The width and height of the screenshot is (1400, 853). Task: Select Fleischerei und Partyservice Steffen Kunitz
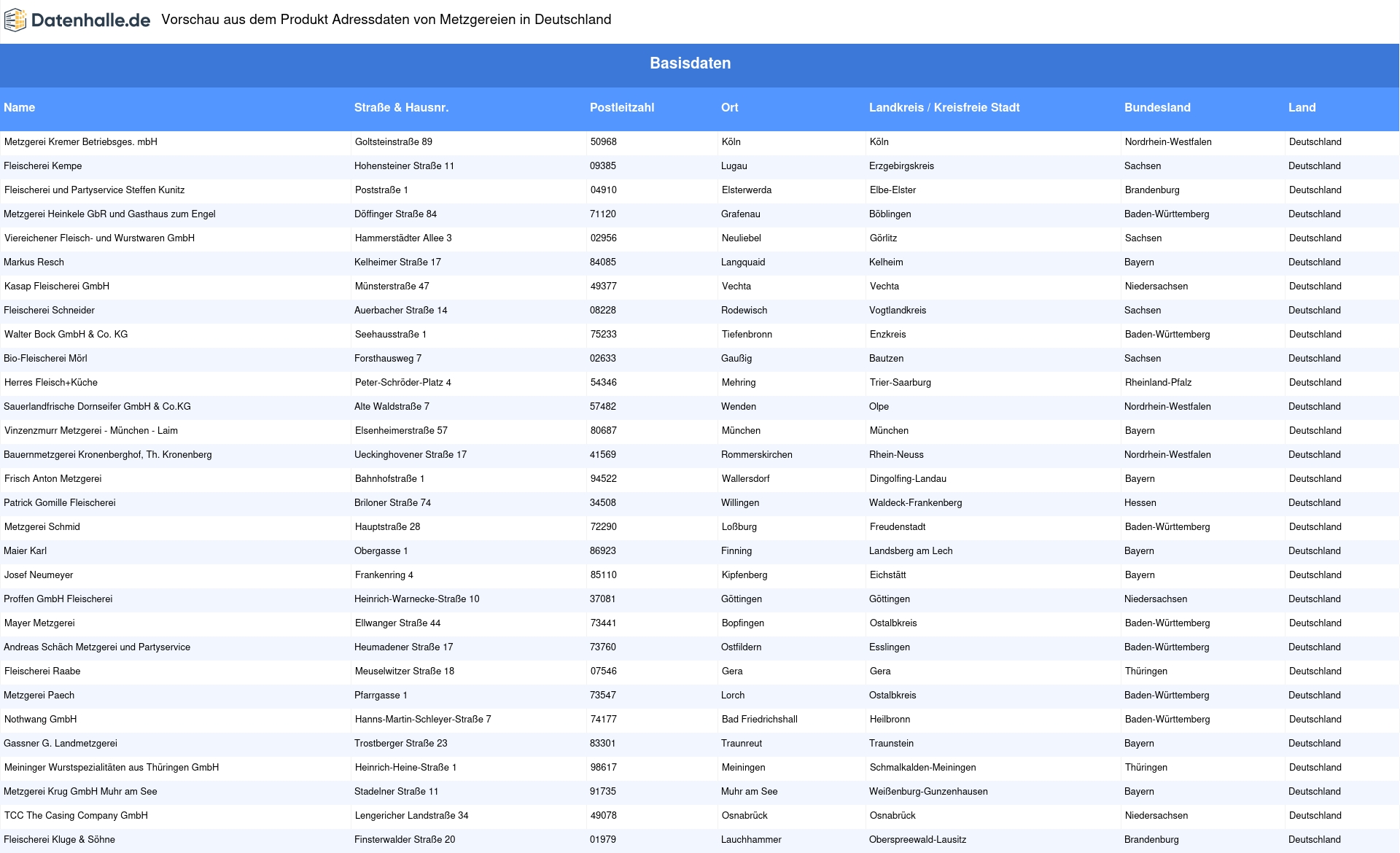point(94,190)
